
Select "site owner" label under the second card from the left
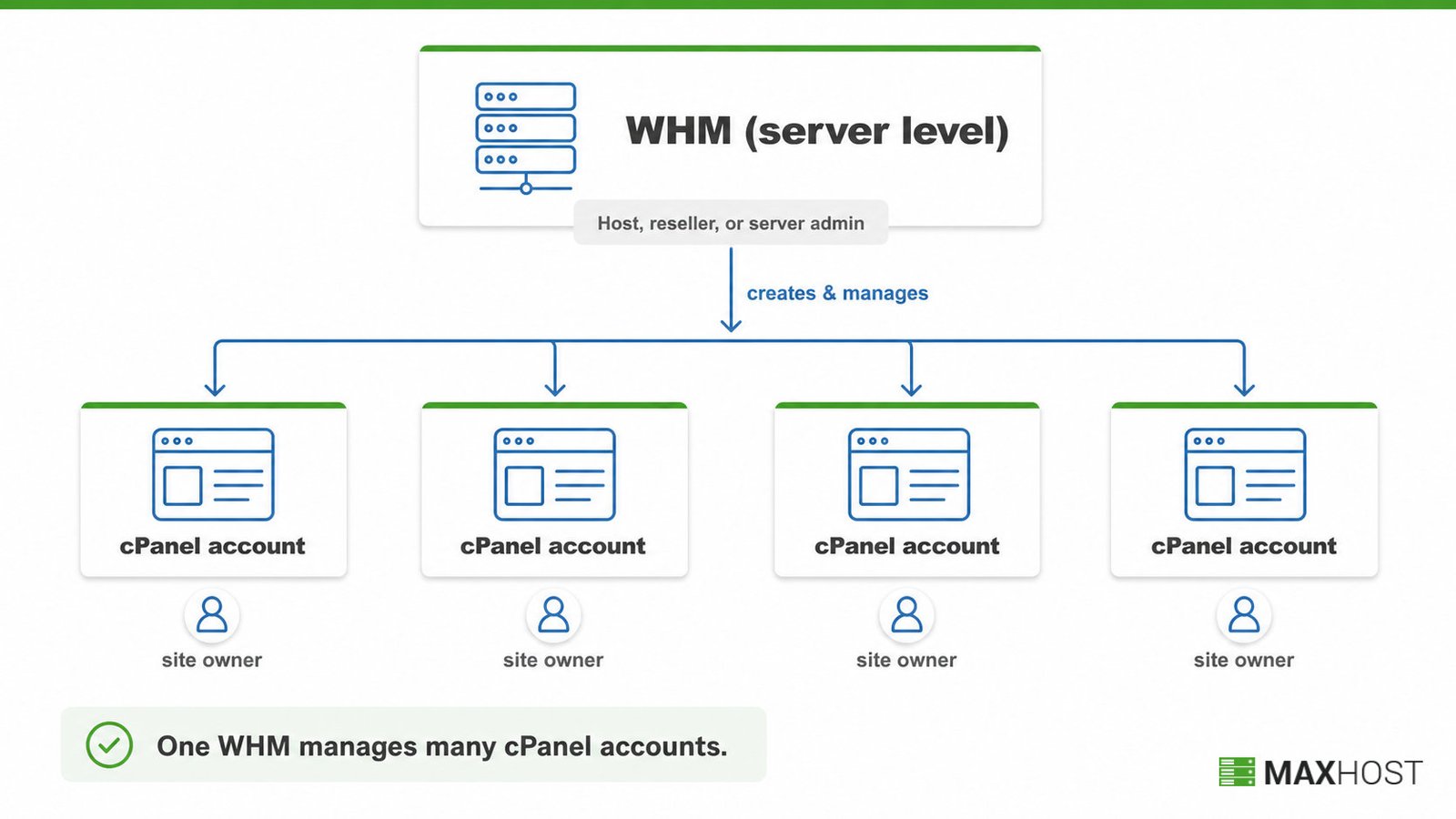coord(553,660)
